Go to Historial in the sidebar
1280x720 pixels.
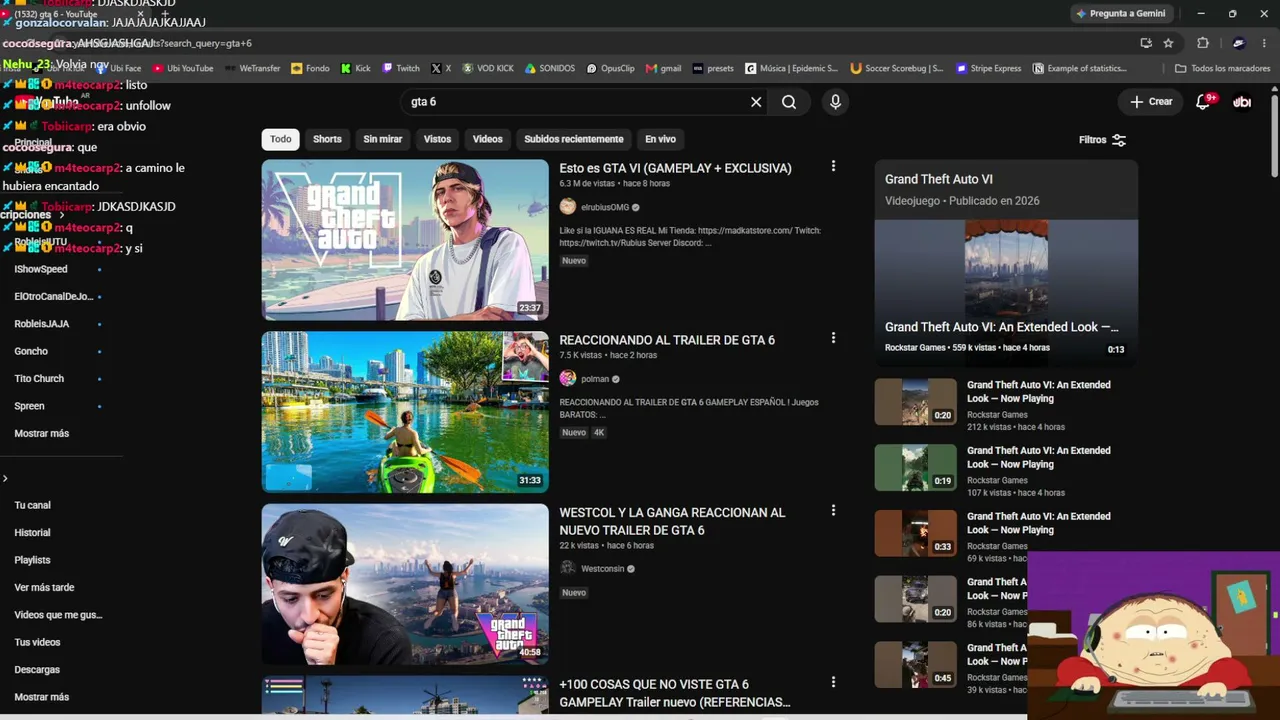pos(32,533)
